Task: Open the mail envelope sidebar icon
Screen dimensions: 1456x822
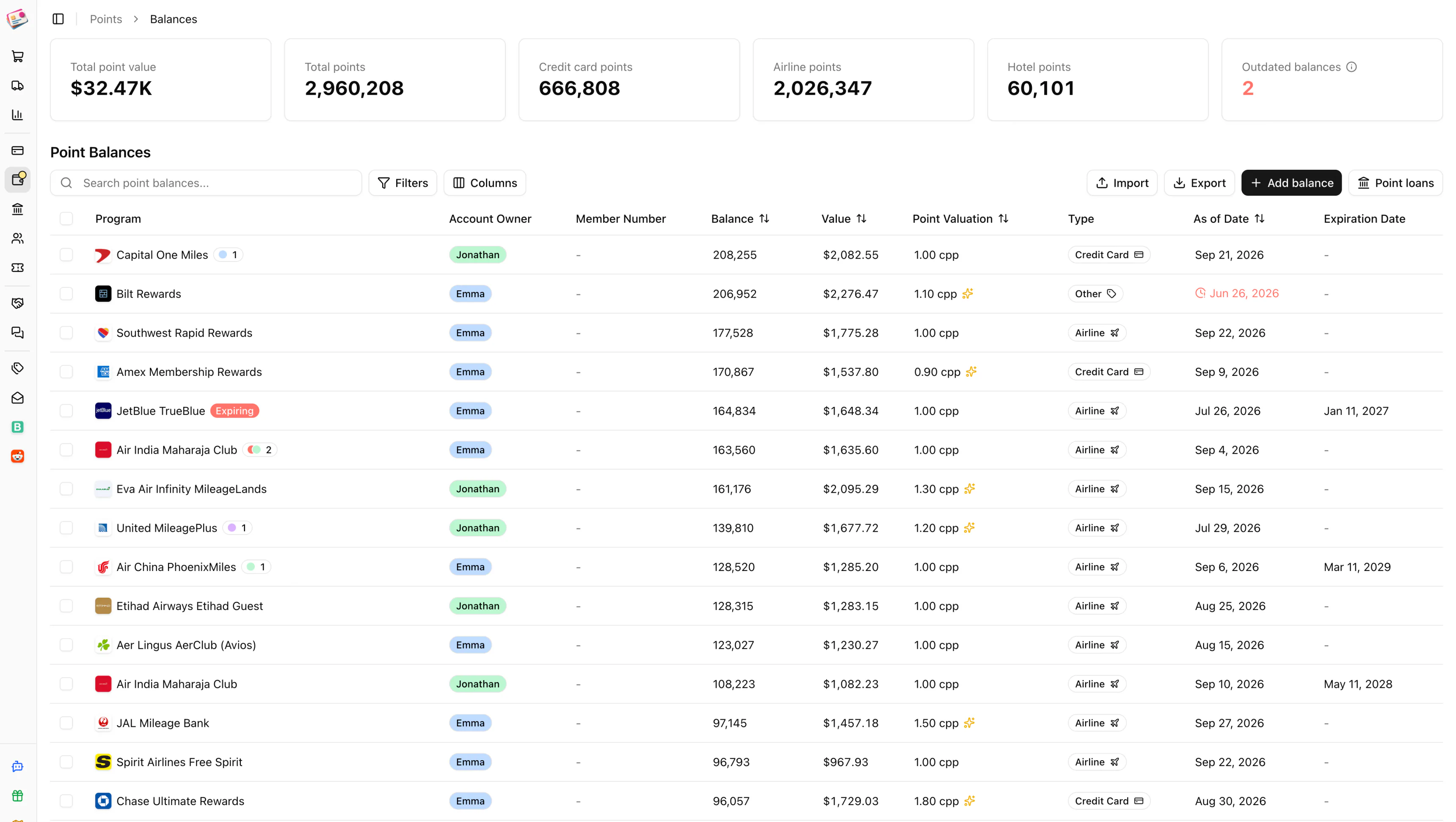Action: click(x=17, y=398)
